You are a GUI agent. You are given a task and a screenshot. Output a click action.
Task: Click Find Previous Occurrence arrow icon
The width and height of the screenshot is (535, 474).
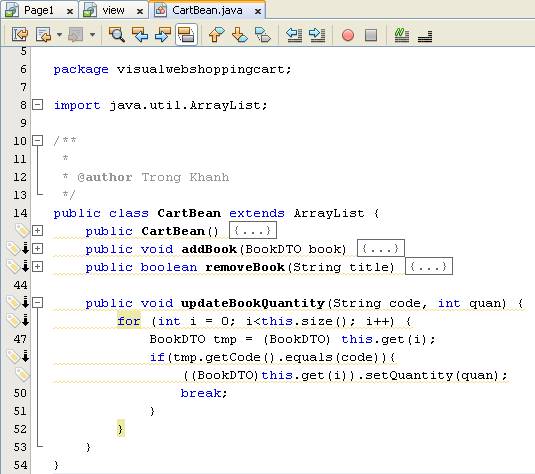click(x=140, y=34)
